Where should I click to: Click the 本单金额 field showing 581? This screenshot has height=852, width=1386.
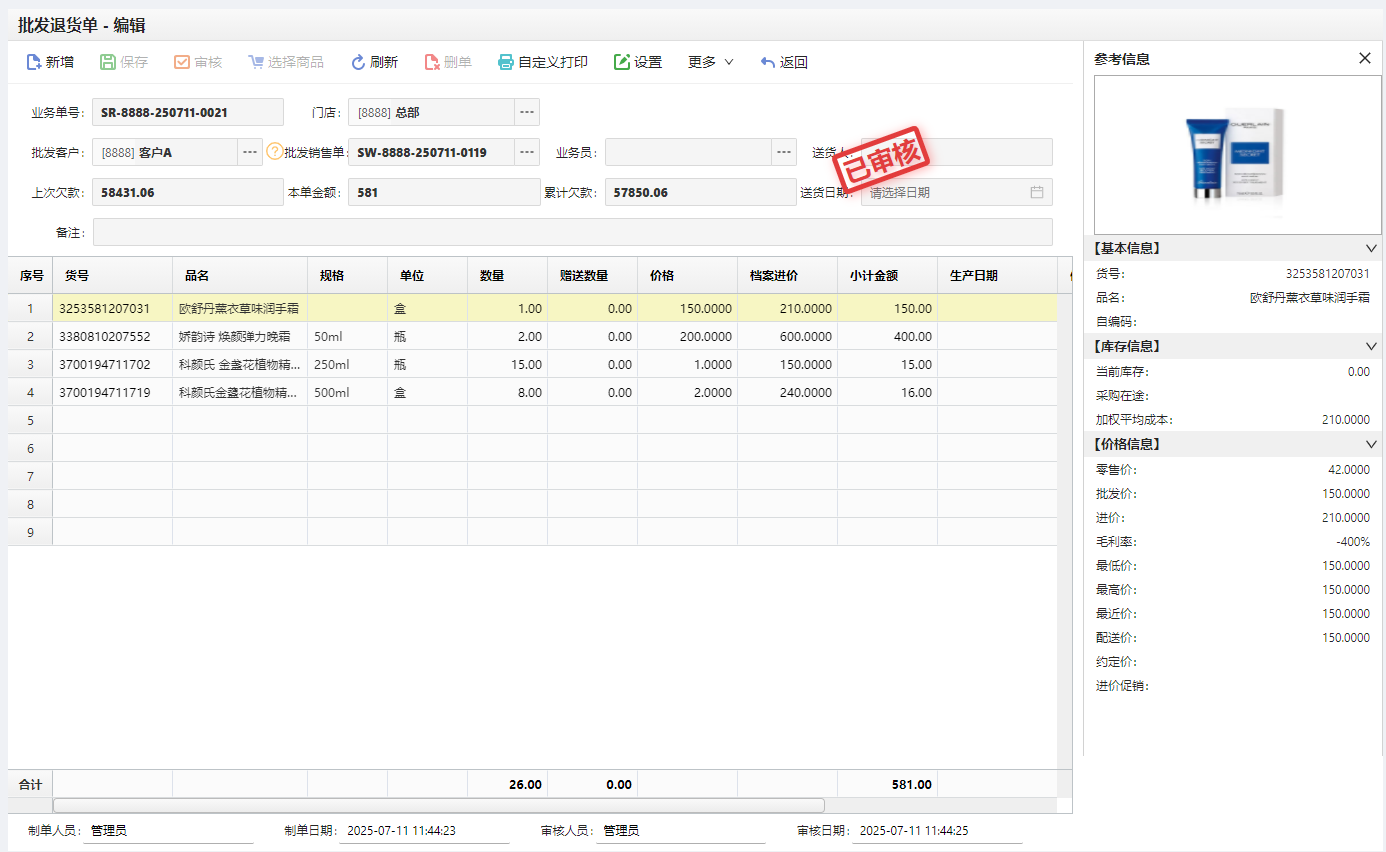(x=444, y=192)
